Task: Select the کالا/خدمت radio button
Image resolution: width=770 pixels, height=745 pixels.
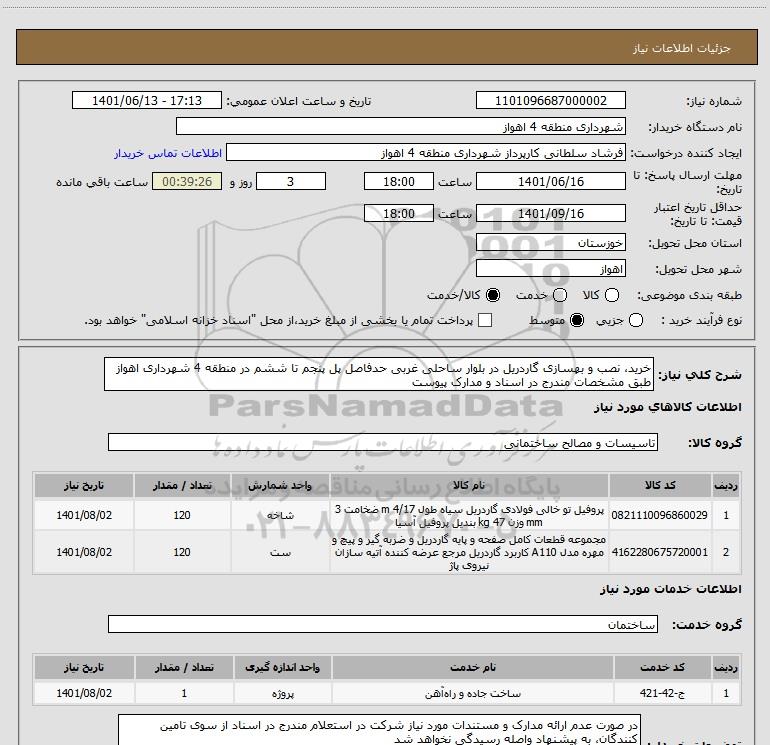Action: pyautogui.click(x=493, y=295)
